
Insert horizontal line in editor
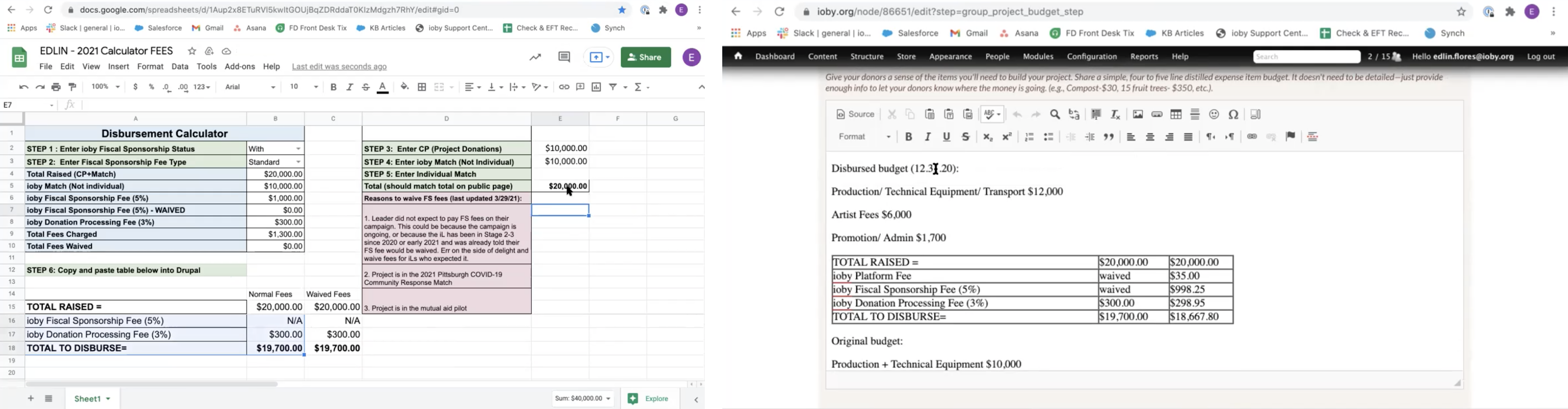pyautogui.click(x=1195, y=114)
